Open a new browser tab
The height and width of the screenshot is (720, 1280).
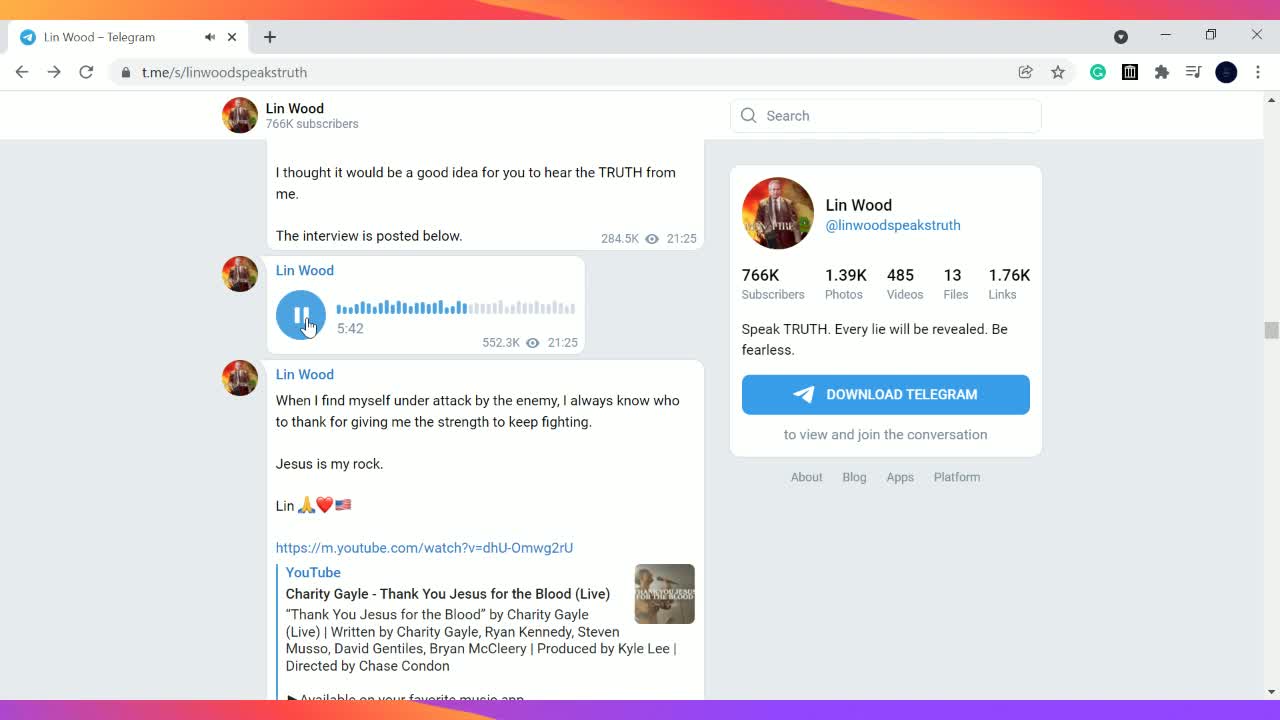point(270,37)
